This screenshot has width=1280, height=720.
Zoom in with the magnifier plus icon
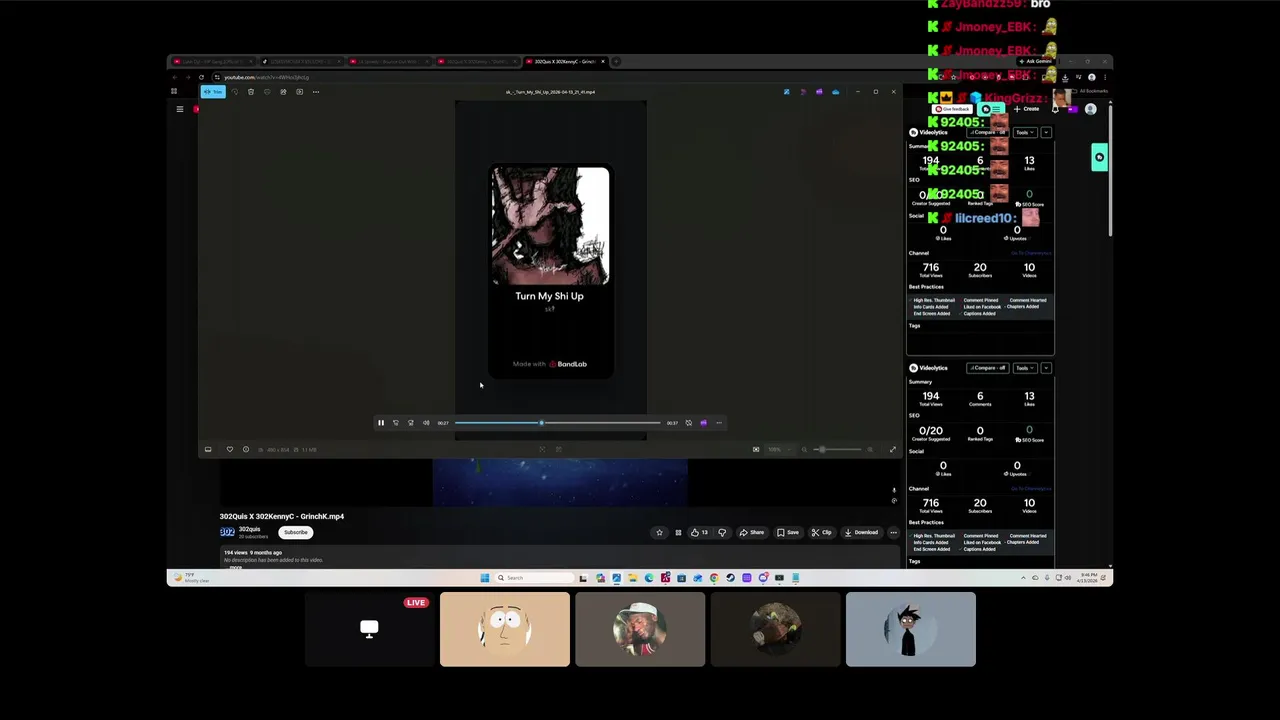[870, 450]
